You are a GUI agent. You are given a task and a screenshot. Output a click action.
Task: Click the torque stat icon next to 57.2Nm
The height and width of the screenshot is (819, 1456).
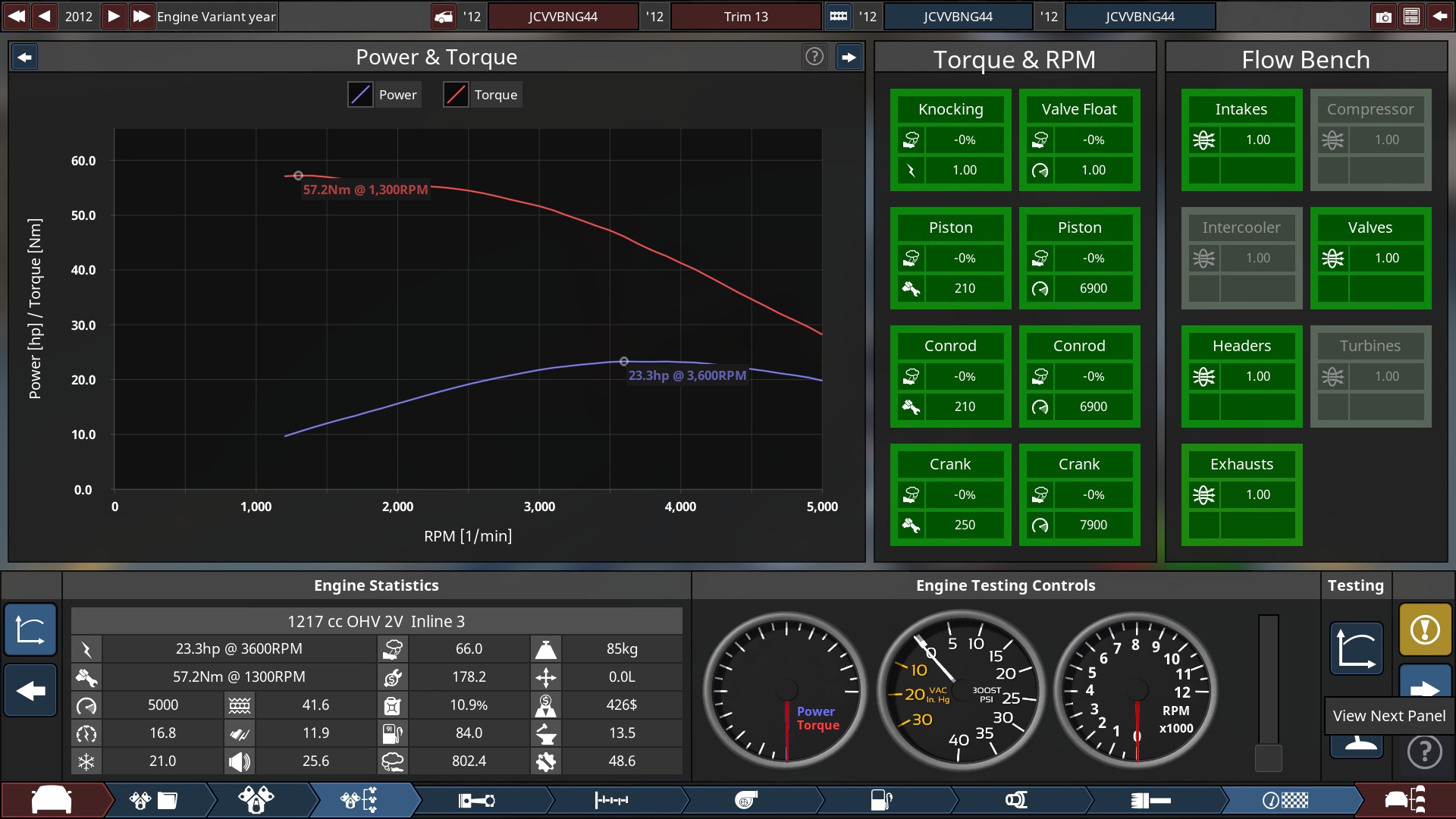[x=86, y=677]
